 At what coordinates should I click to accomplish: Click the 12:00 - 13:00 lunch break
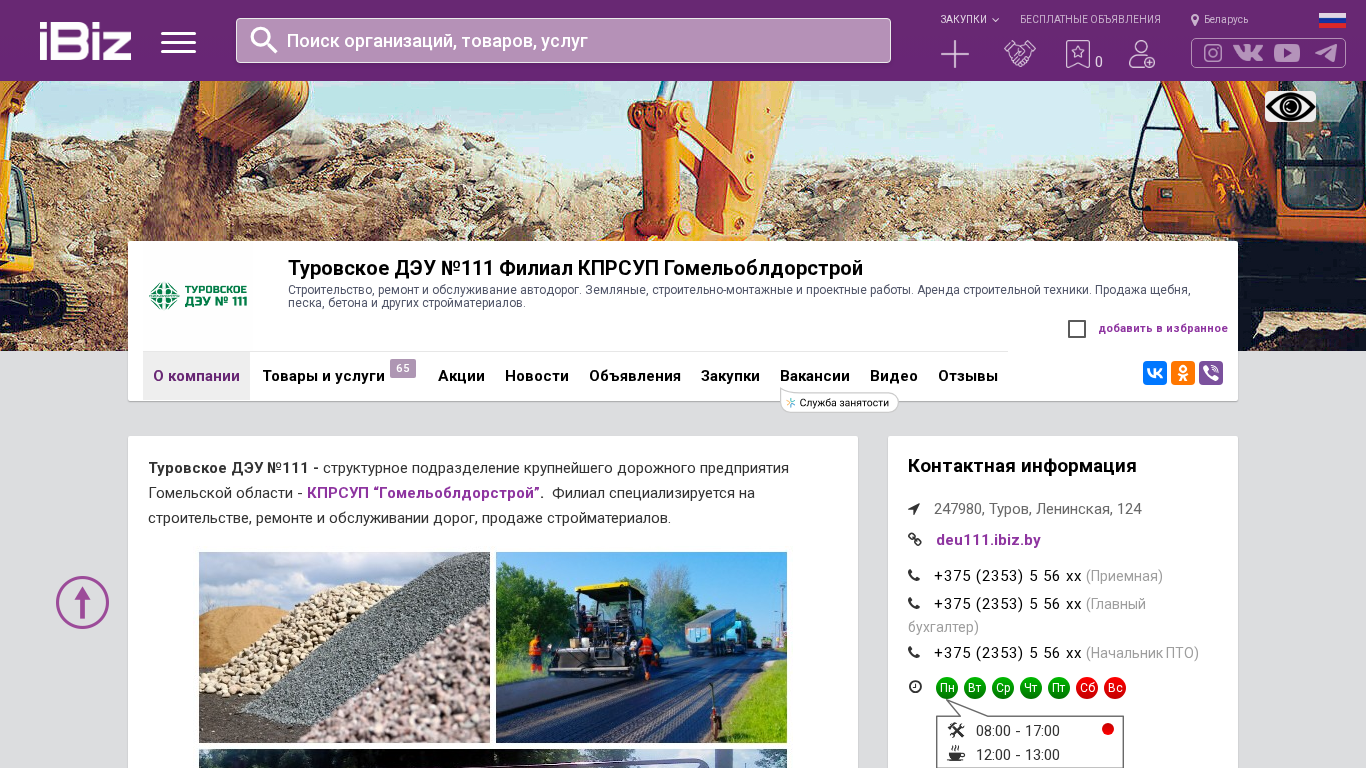pyautogui.click(x=1018, y=755)
